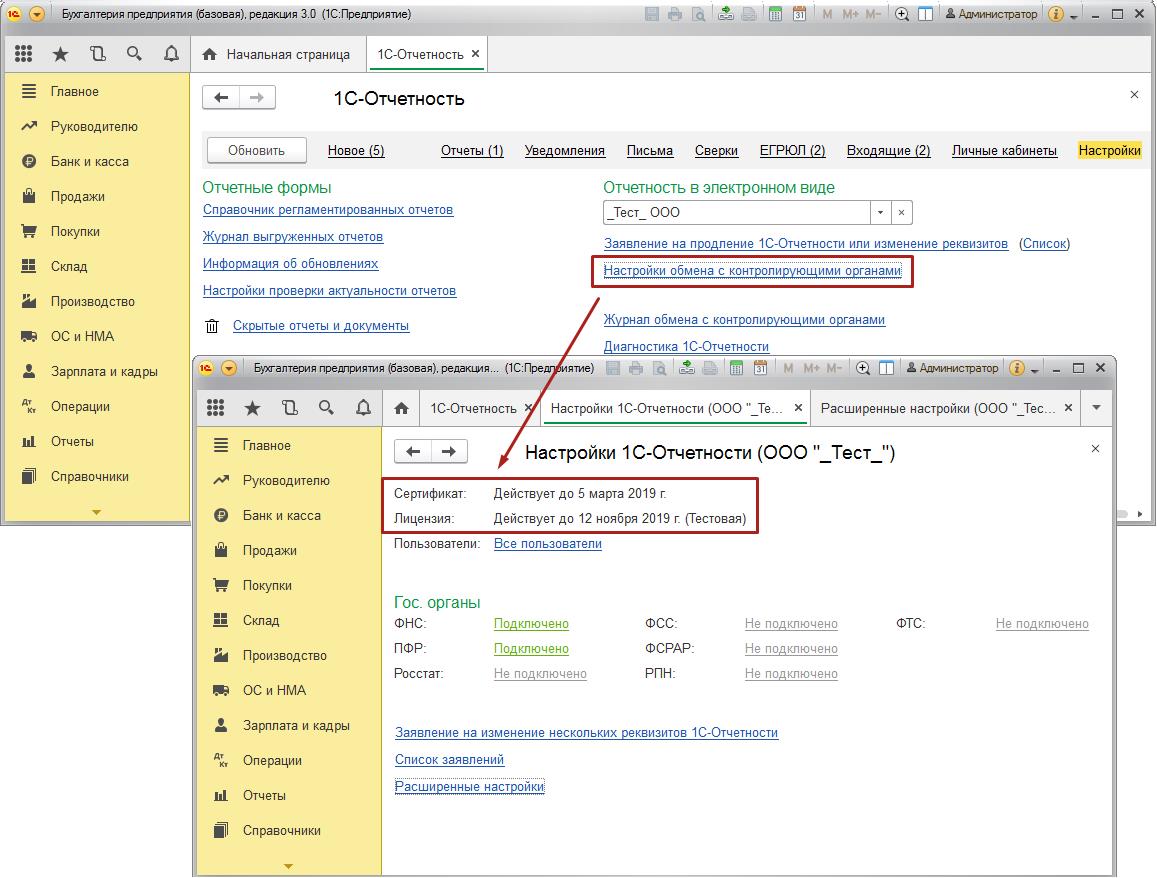Open Настройки section in 1С-Отчетность
The height and width of the screenshot is (878, 1157).
pyautogui.click(x=1109, y=151)
